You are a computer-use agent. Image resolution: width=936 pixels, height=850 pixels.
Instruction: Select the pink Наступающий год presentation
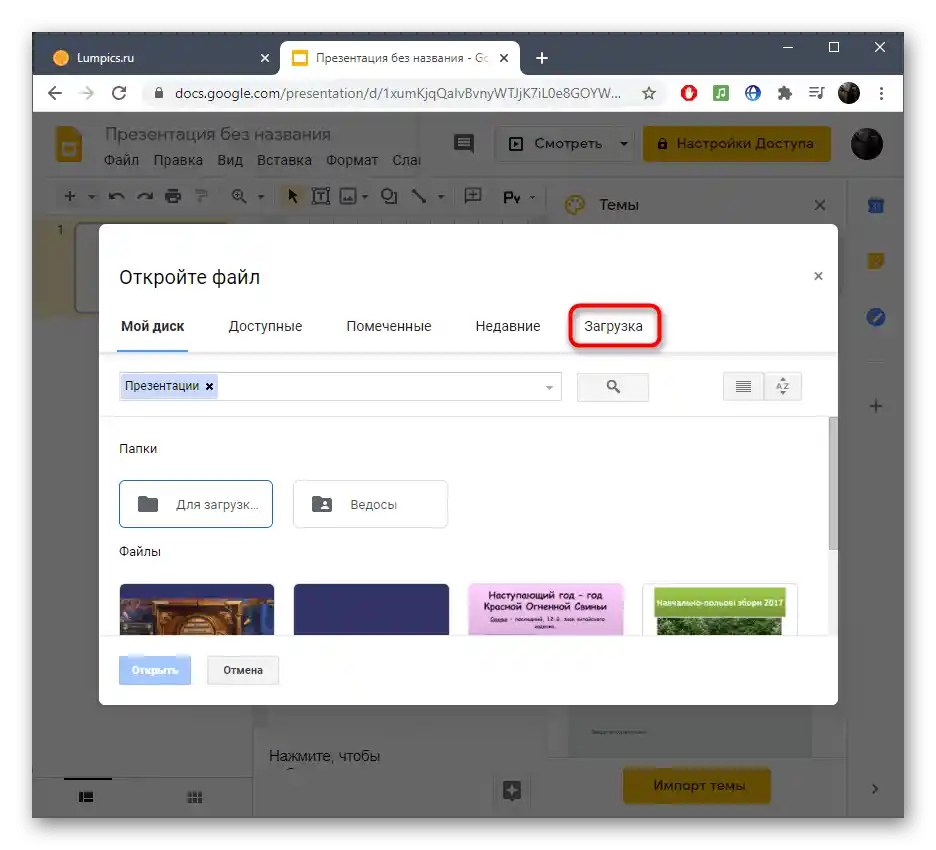click(545, 609)
